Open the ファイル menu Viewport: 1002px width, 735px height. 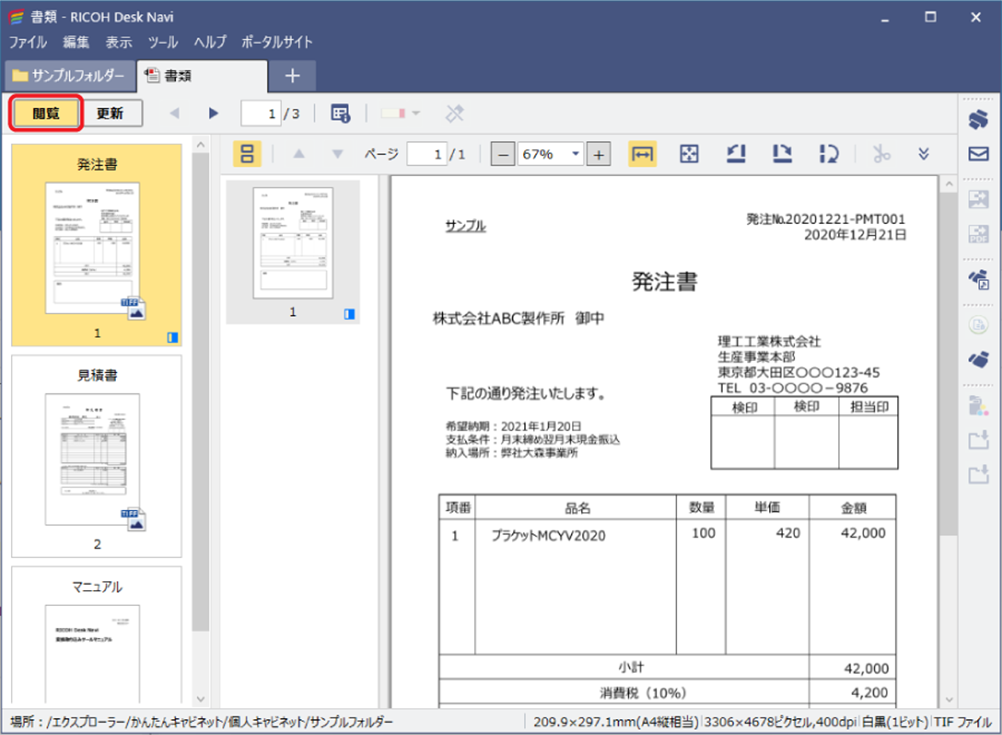27,42
